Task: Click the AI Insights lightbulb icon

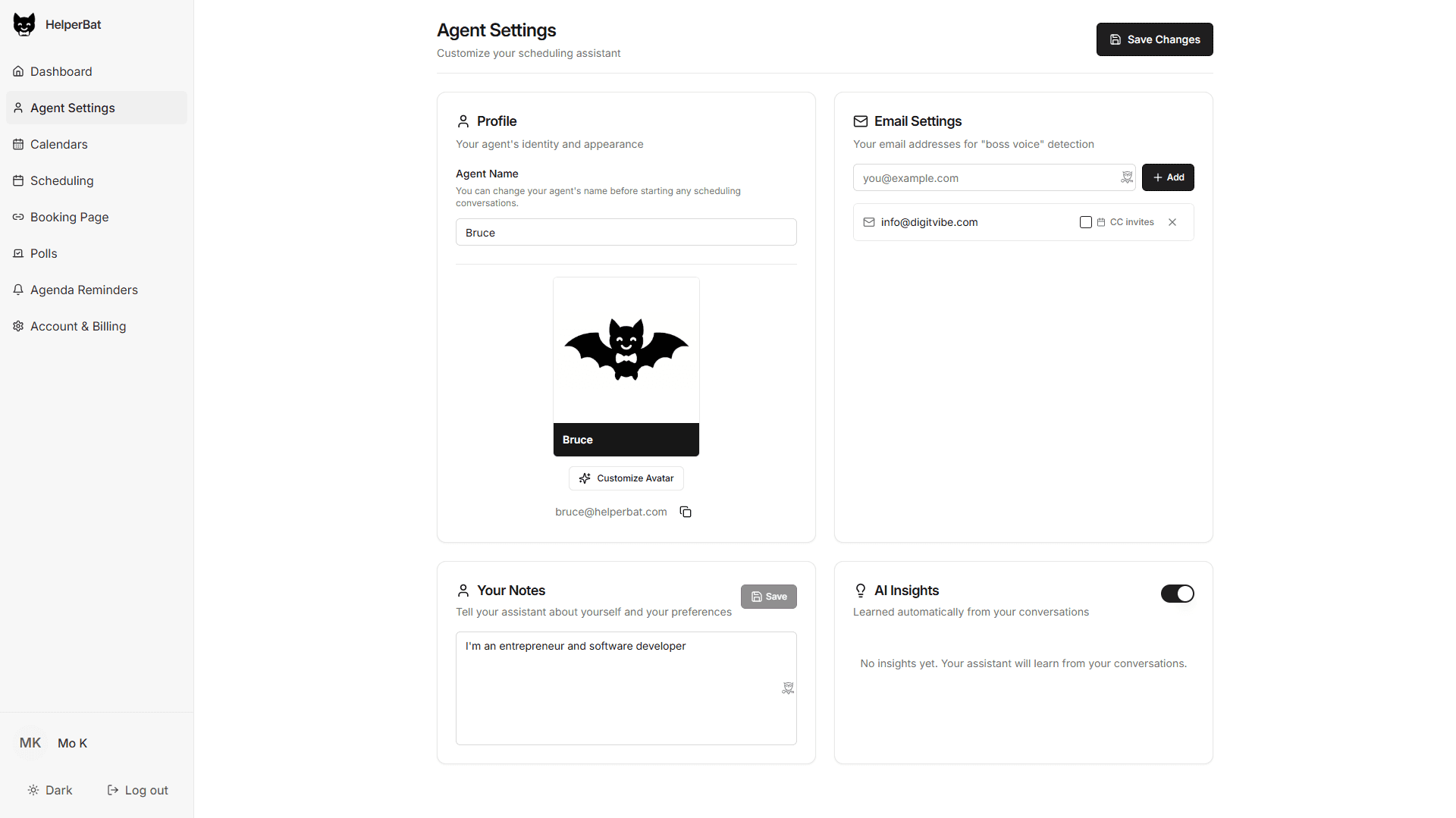Action: pos(861,591)
